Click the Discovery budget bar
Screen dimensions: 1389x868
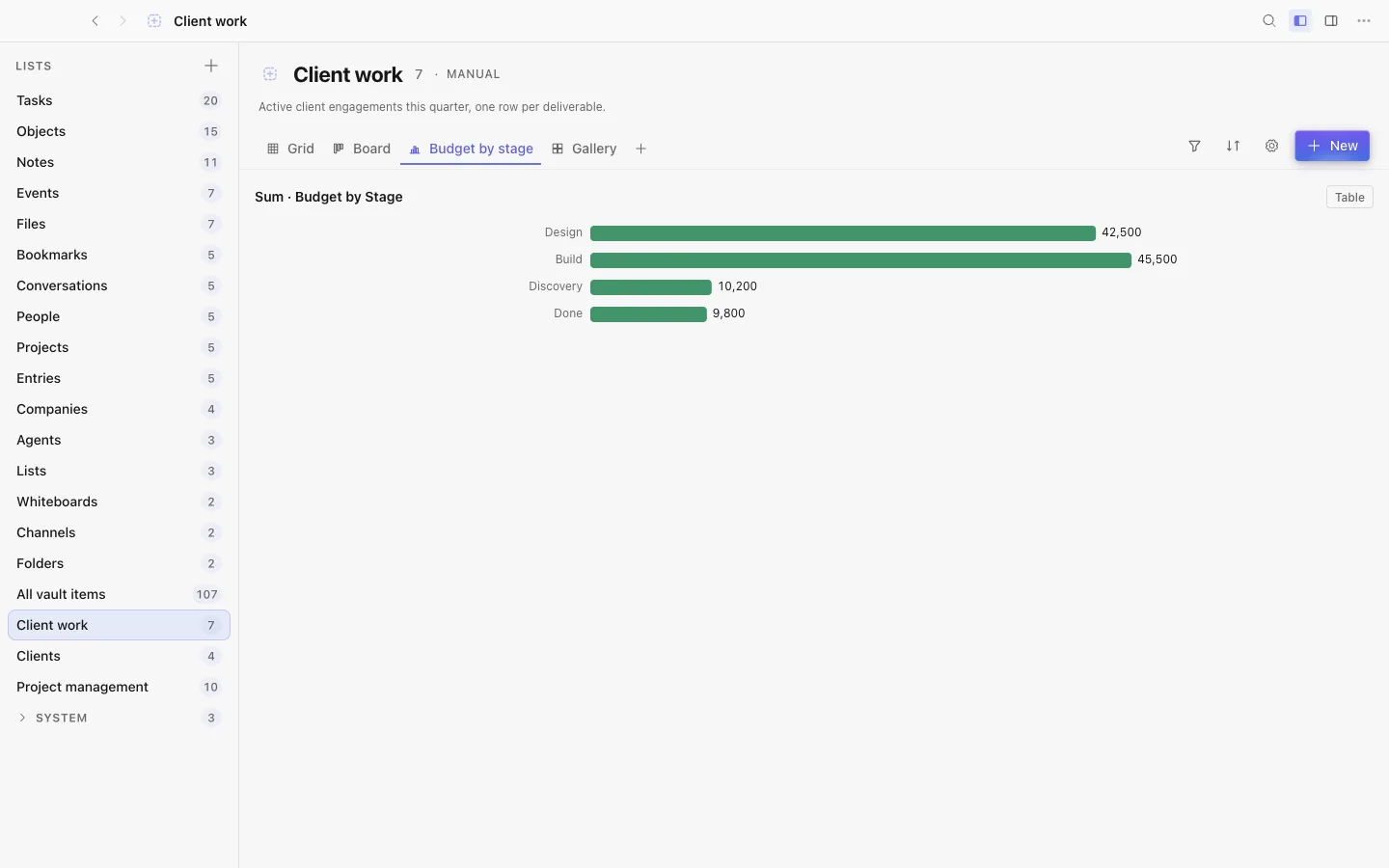click(651, 286)
